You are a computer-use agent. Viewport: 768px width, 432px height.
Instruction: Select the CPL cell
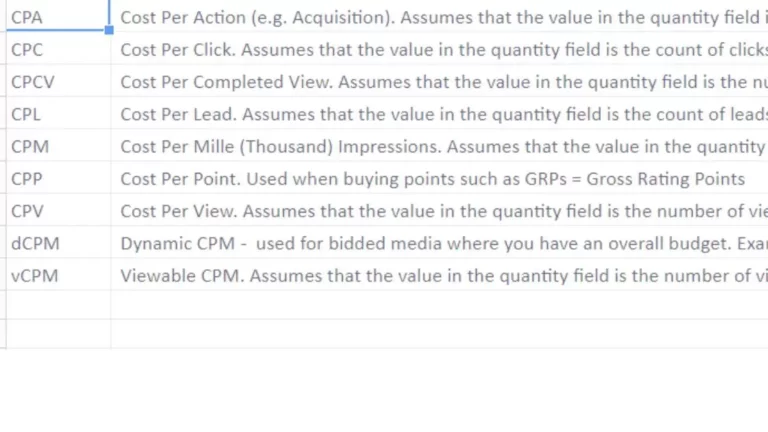[55, 114]
